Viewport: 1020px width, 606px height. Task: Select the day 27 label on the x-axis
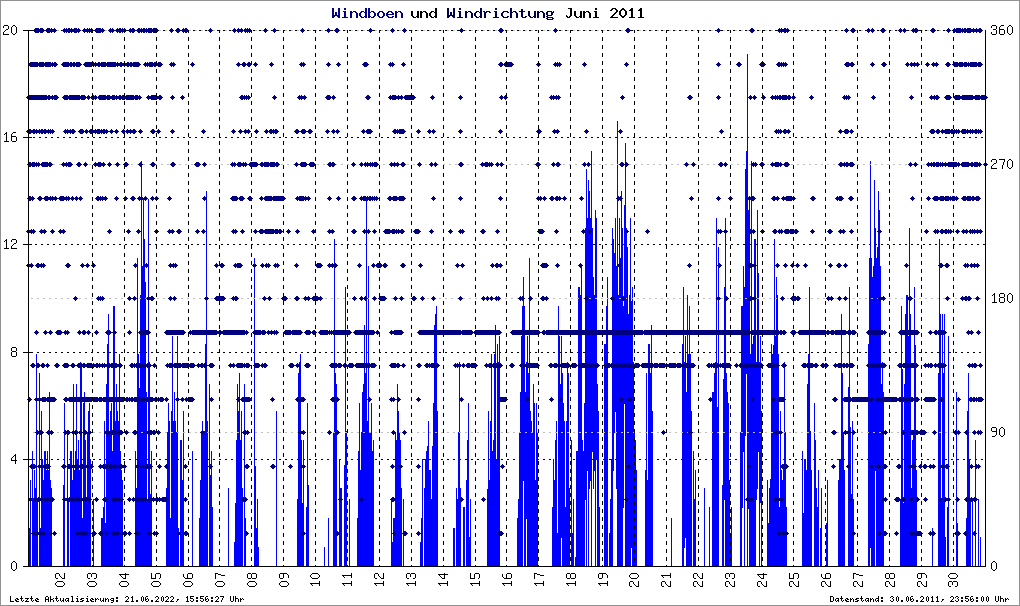(858, 579)
